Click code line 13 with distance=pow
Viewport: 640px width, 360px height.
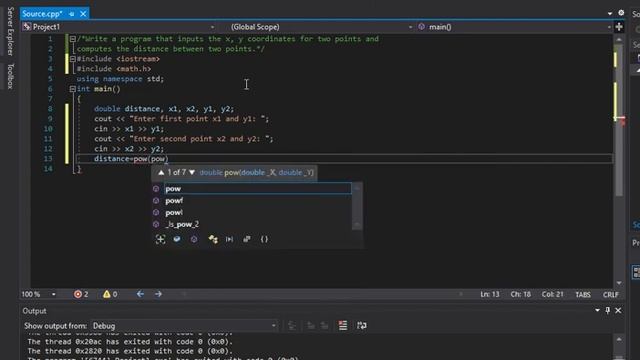click(131, 159)
